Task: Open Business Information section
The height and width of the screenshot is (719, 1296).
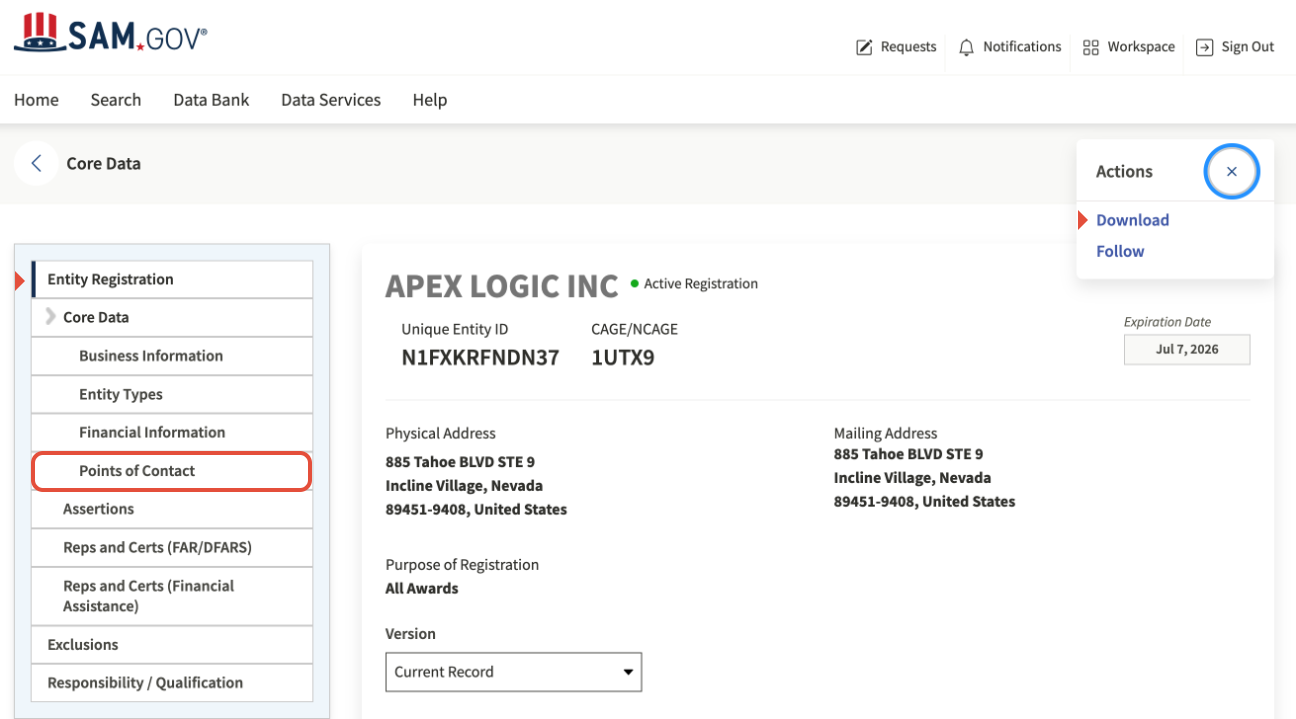Action: point(172,356)
